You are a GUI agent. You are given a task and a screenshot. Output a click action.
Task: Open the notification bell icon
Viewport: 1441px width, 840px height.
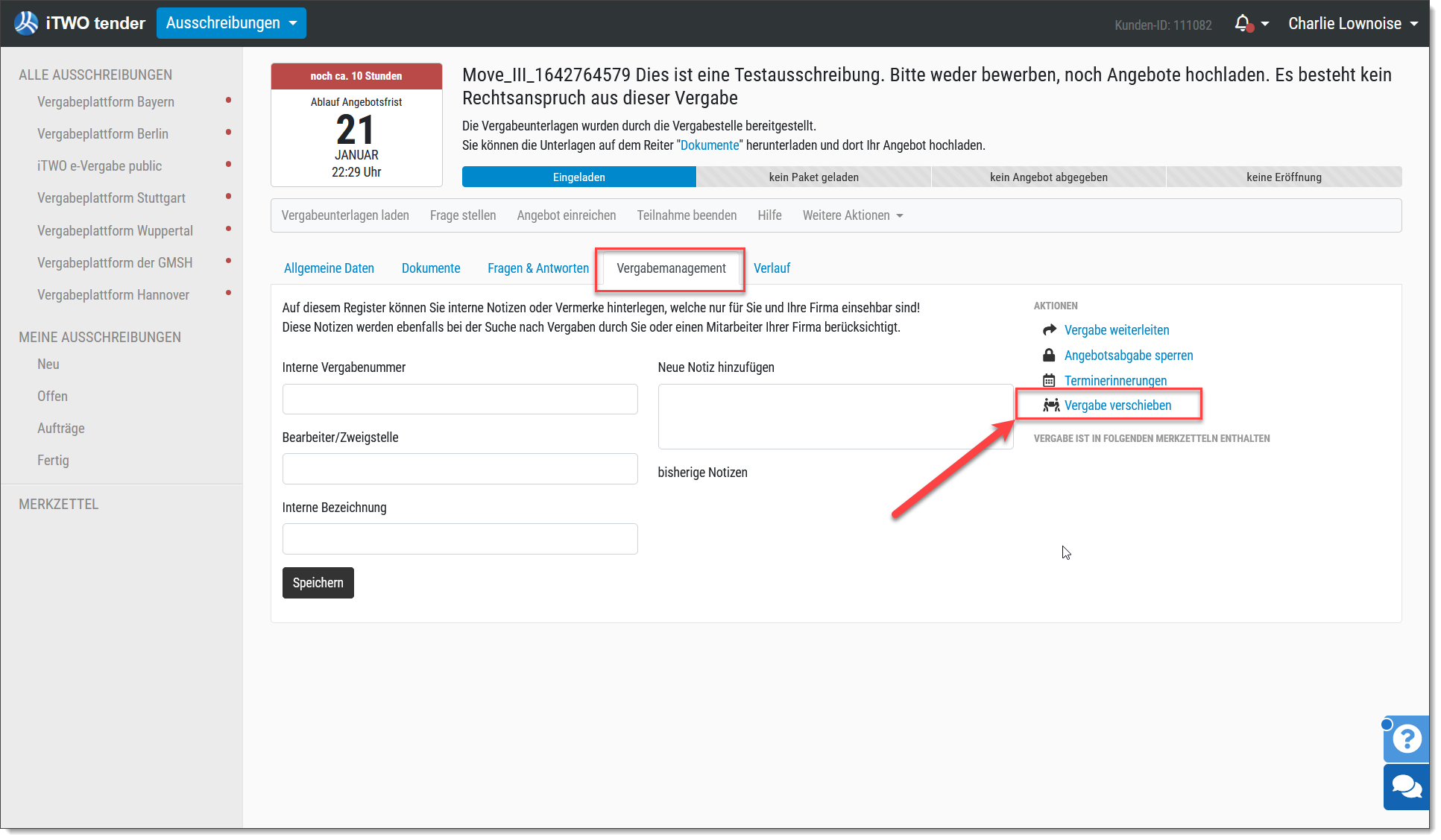1243,23
